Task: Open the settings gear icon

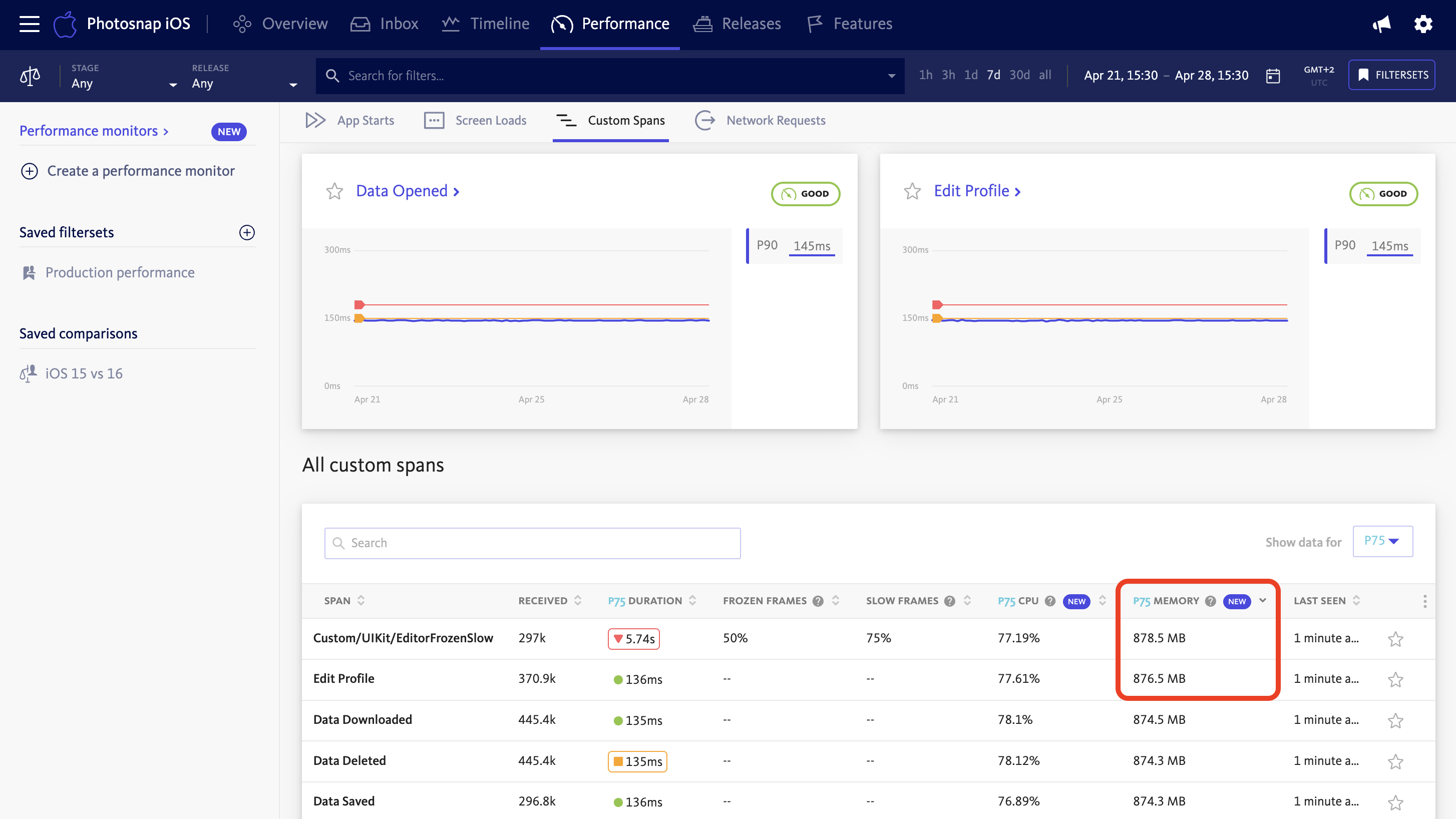Action: 1423,24
